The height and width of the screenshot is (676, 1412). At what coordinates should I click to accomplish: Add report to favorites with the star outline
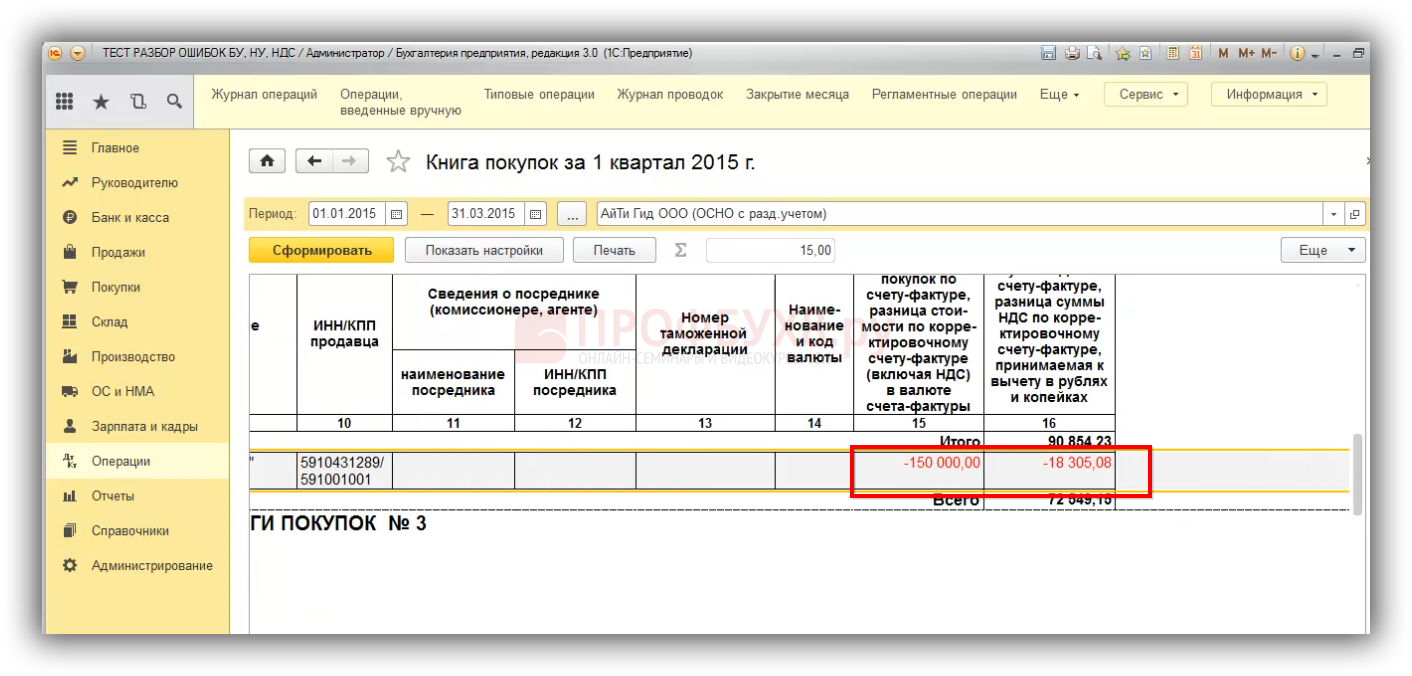(398, 162)
